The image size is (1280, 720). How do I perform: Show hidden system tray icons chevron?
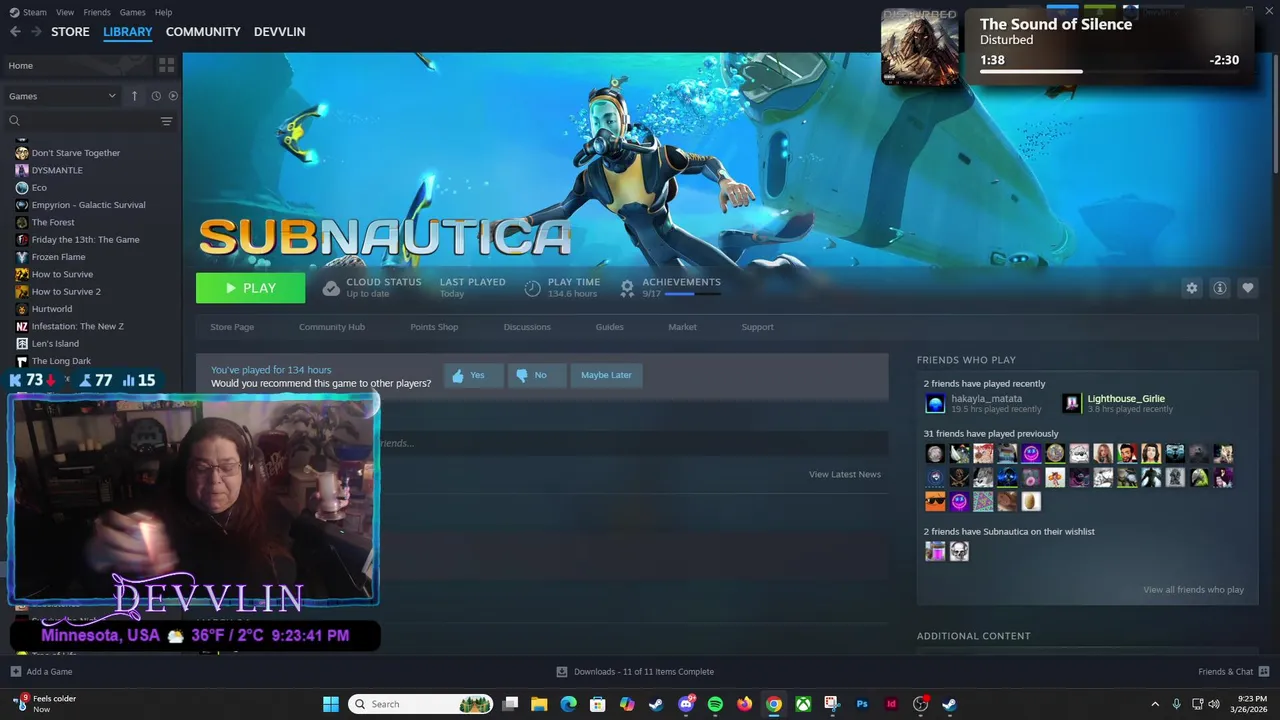pos(1155,704)
